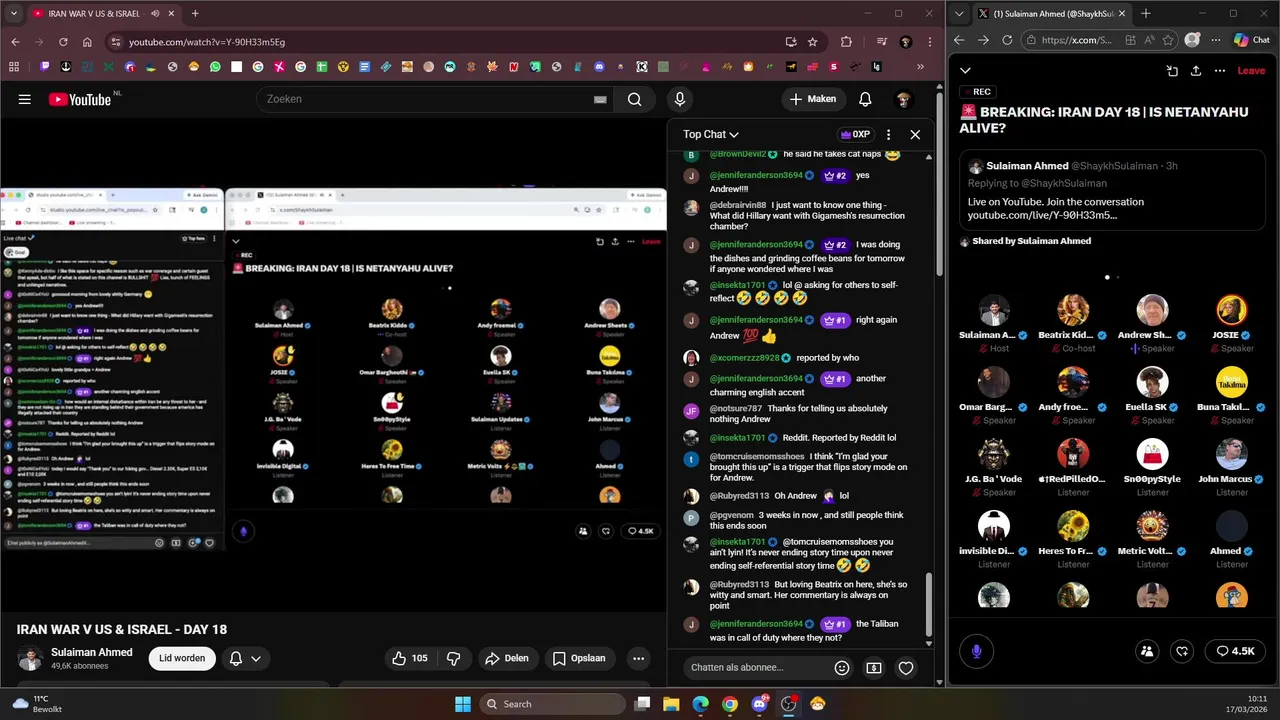Screen dimensions: 1280x720
Task: Click the Opslaan save button
Action: [x=579, y=658]
